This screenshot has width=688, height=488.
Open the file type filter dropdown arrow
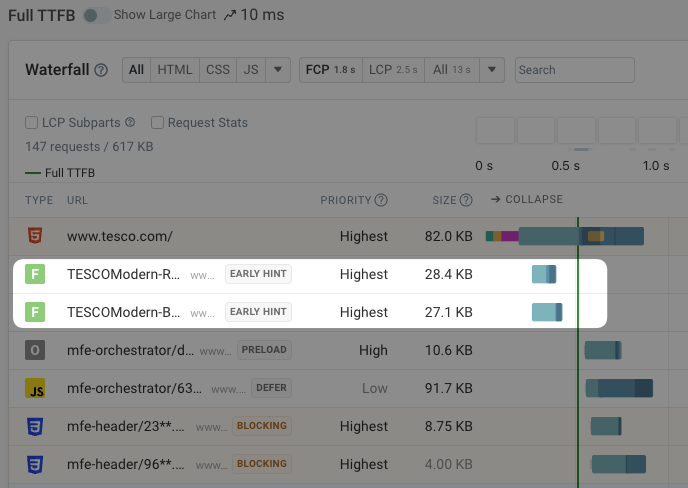pos(278,70)
